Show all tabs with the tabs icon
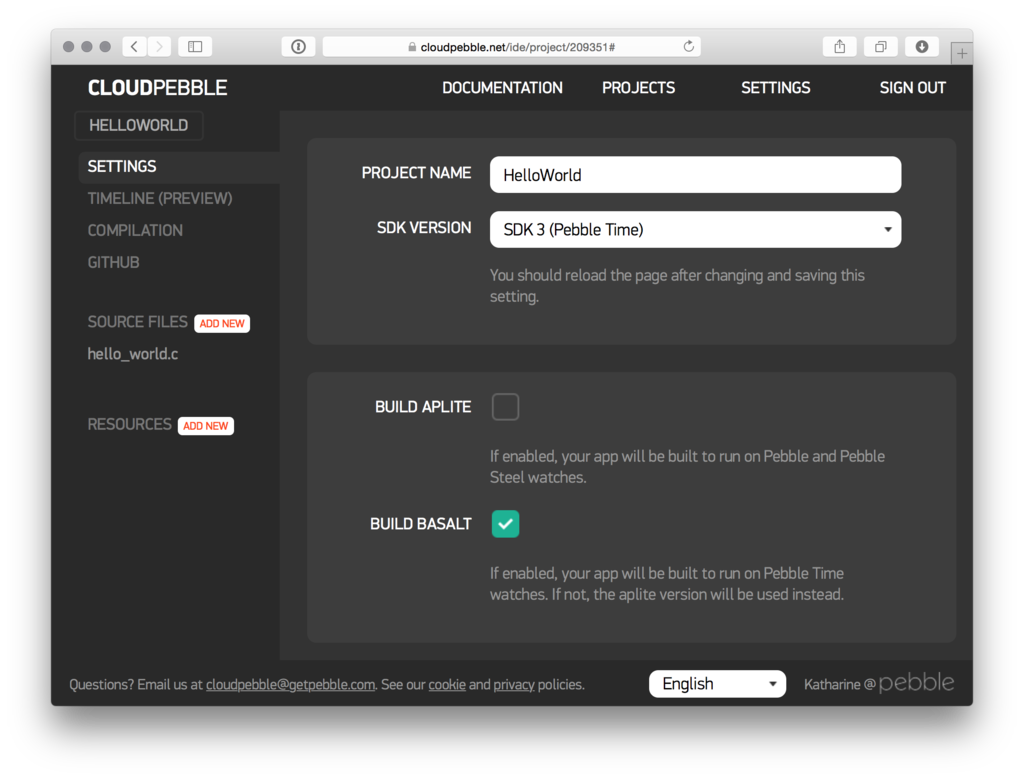Screen dimensions: 1024x779 [x=880, y=46]
